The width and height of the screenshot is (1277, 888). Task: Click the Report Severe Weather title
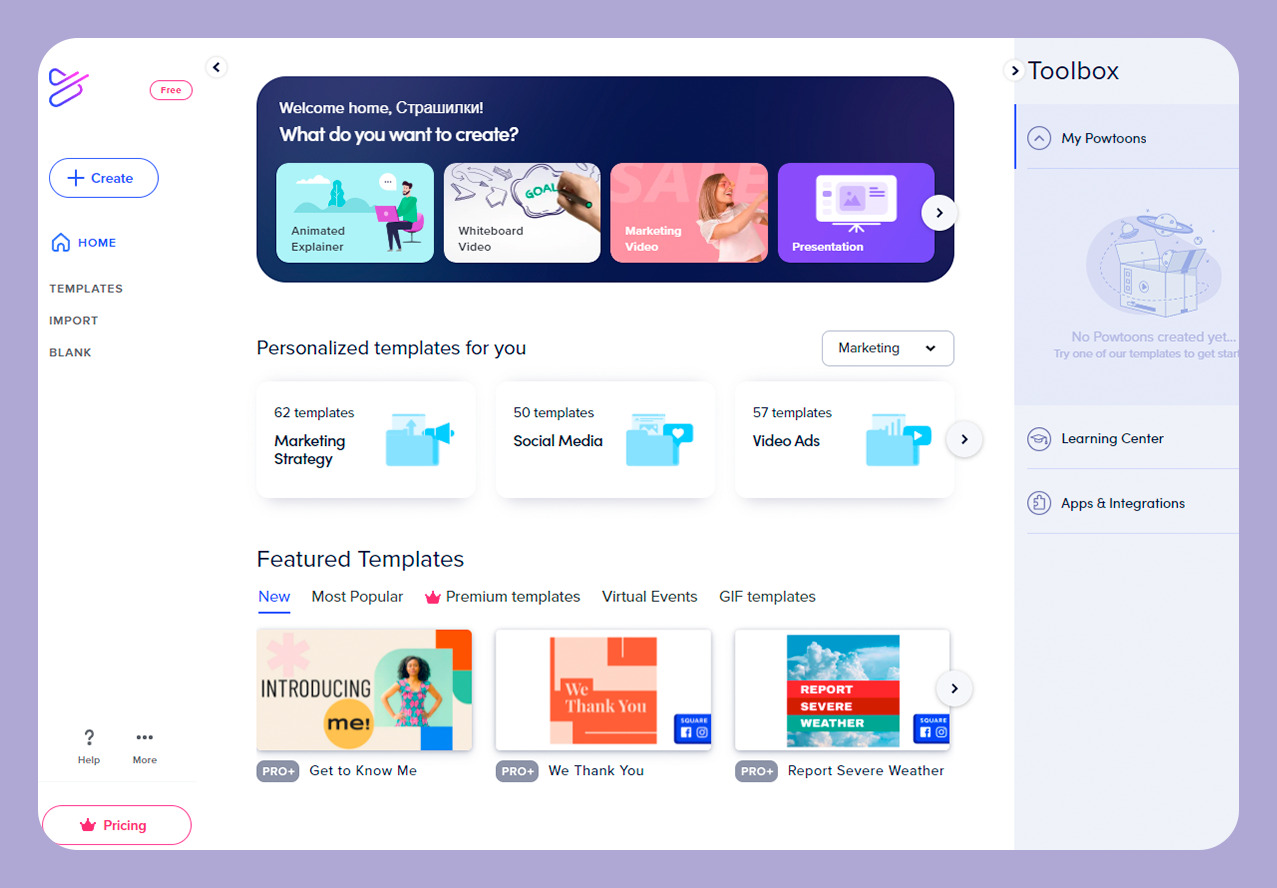point(866,771)
